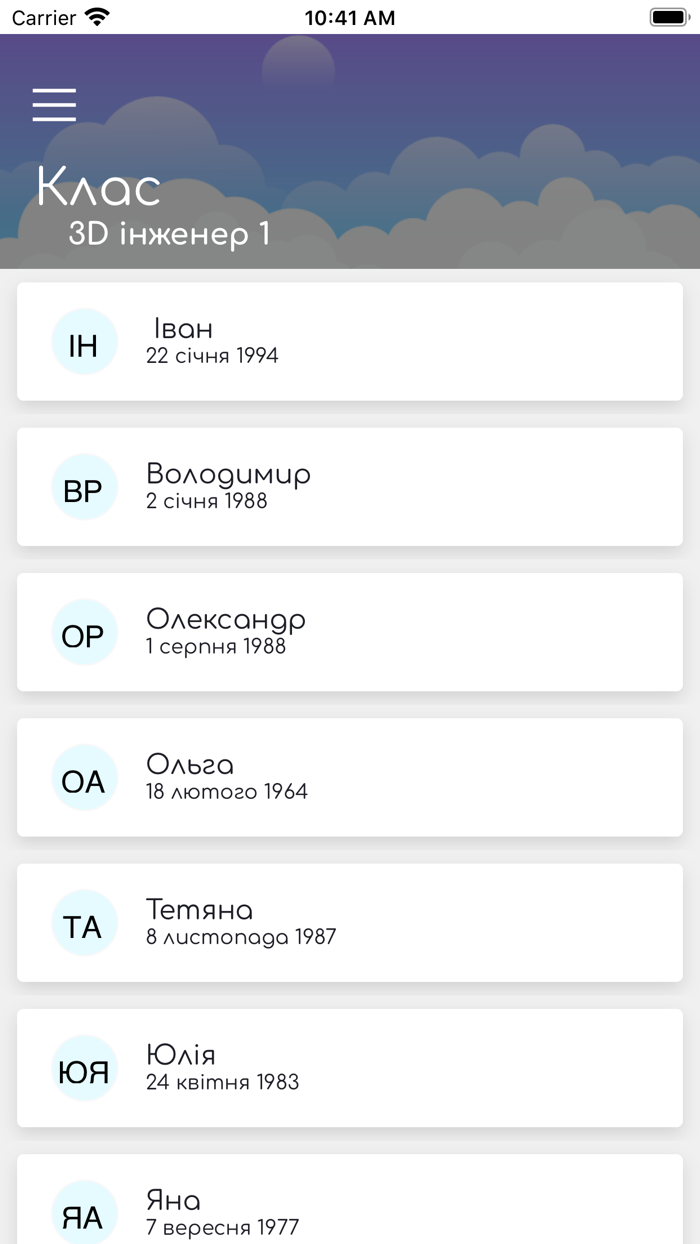Select the Ольга name label

(190, 765)
